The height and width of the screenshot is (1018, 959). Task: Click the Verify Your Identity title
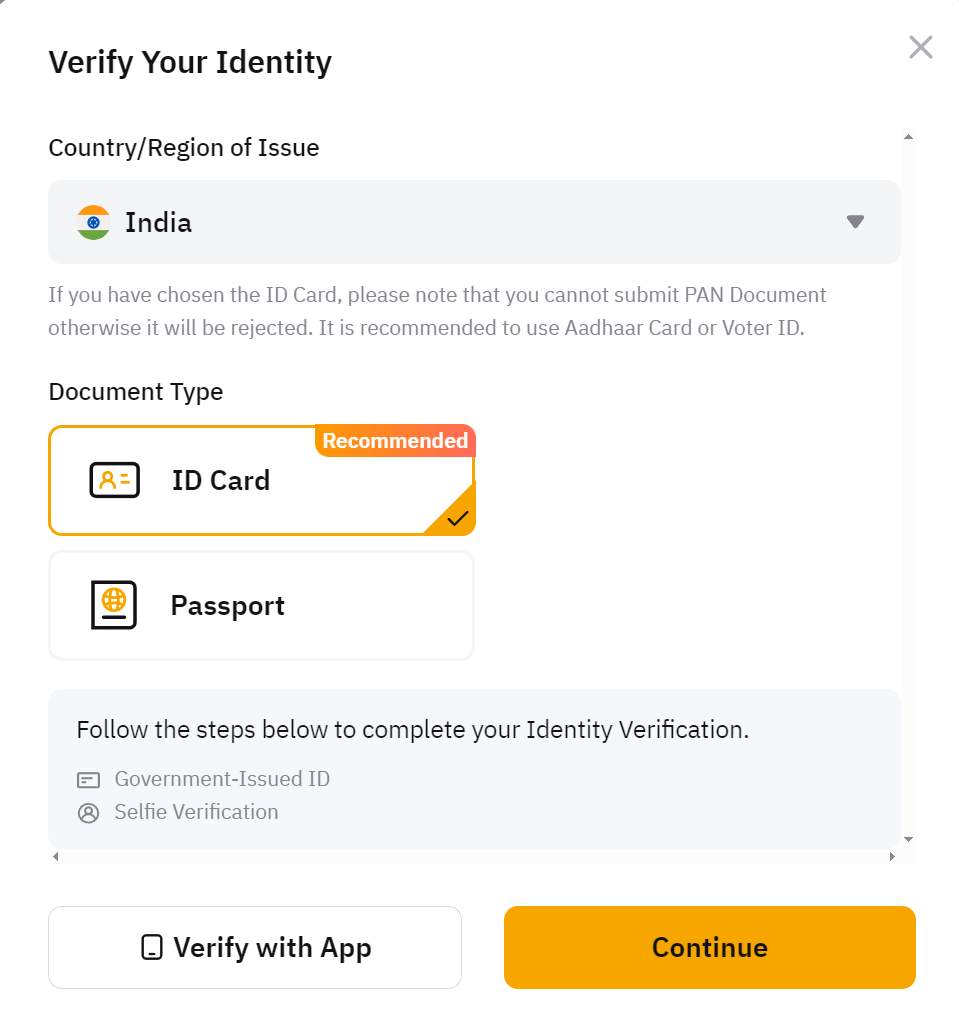coord(190,62)
